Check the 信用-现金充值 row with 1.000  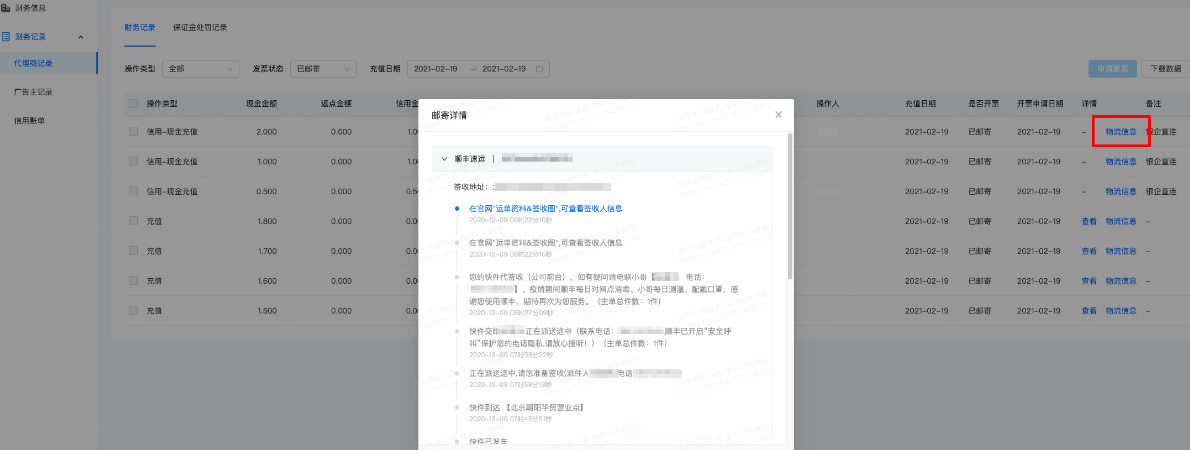(x=134, y=162)
